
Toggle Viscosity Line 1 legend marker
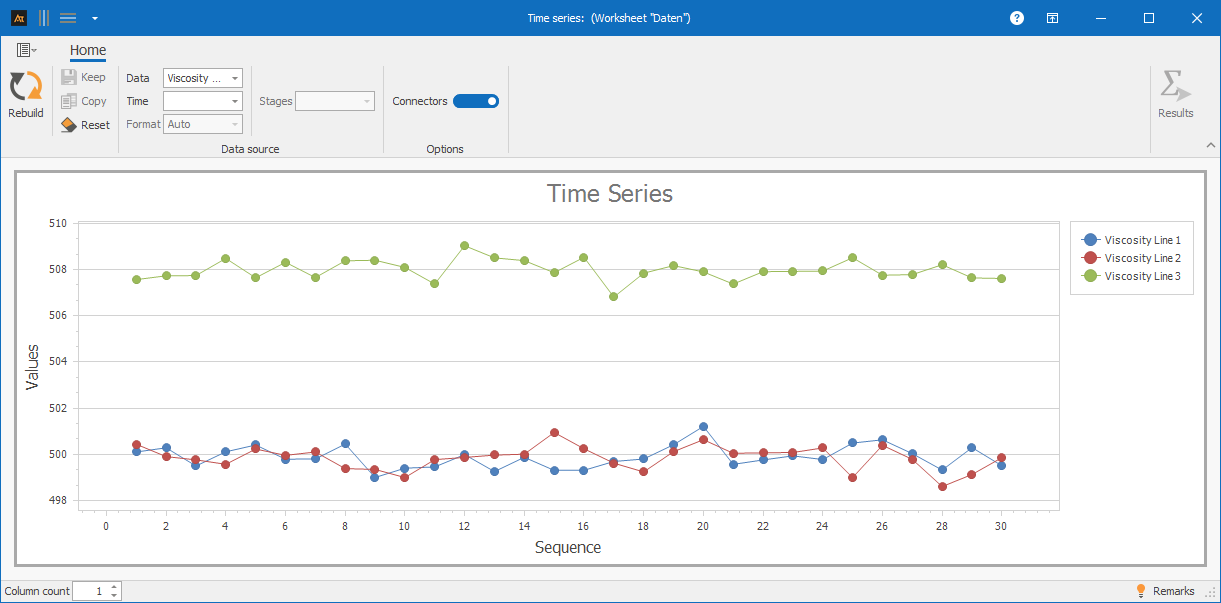(x=1090, y=240)
